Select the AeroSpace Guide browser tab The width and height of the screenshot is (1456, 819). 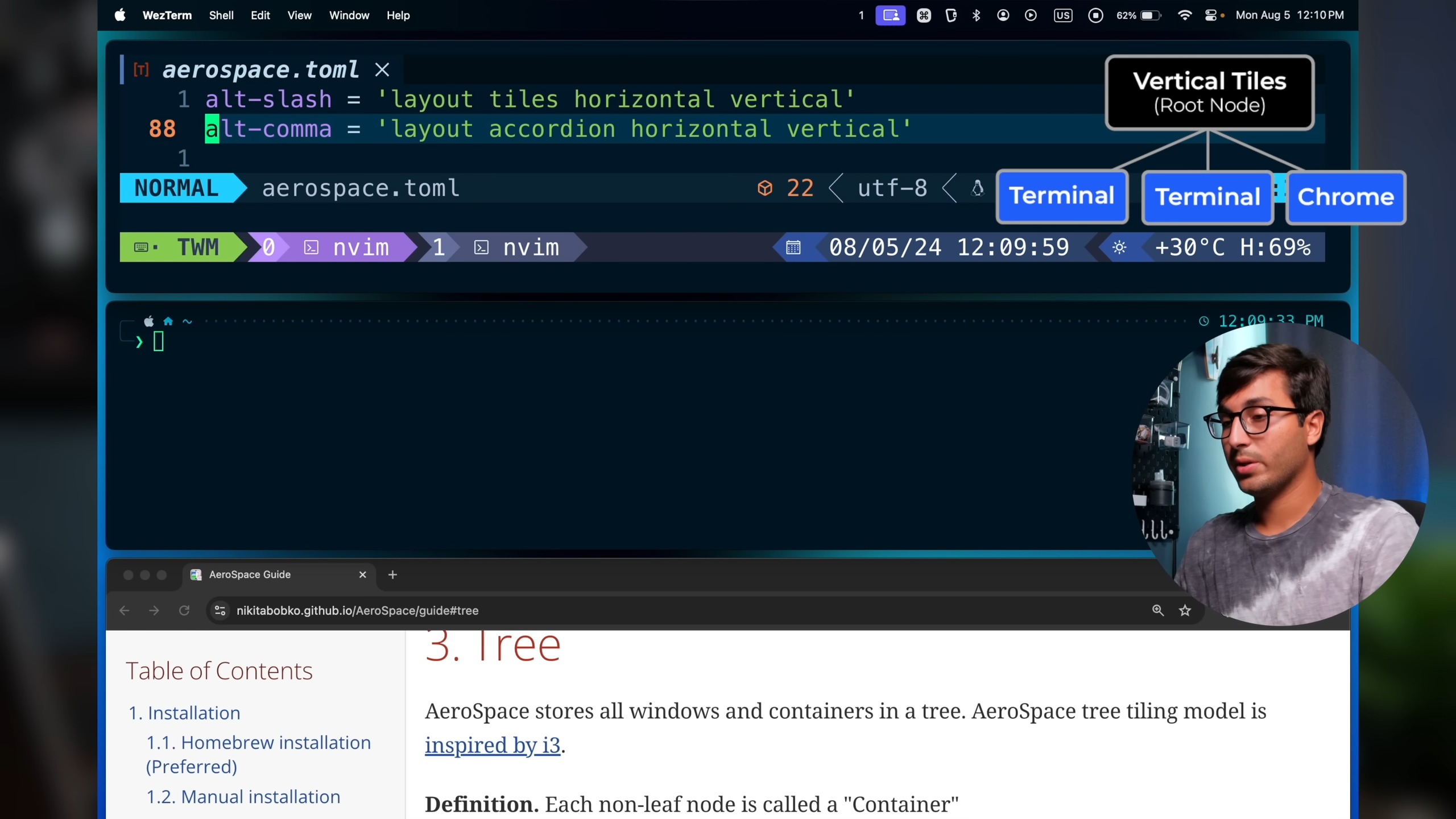click(x=250, y=574)
